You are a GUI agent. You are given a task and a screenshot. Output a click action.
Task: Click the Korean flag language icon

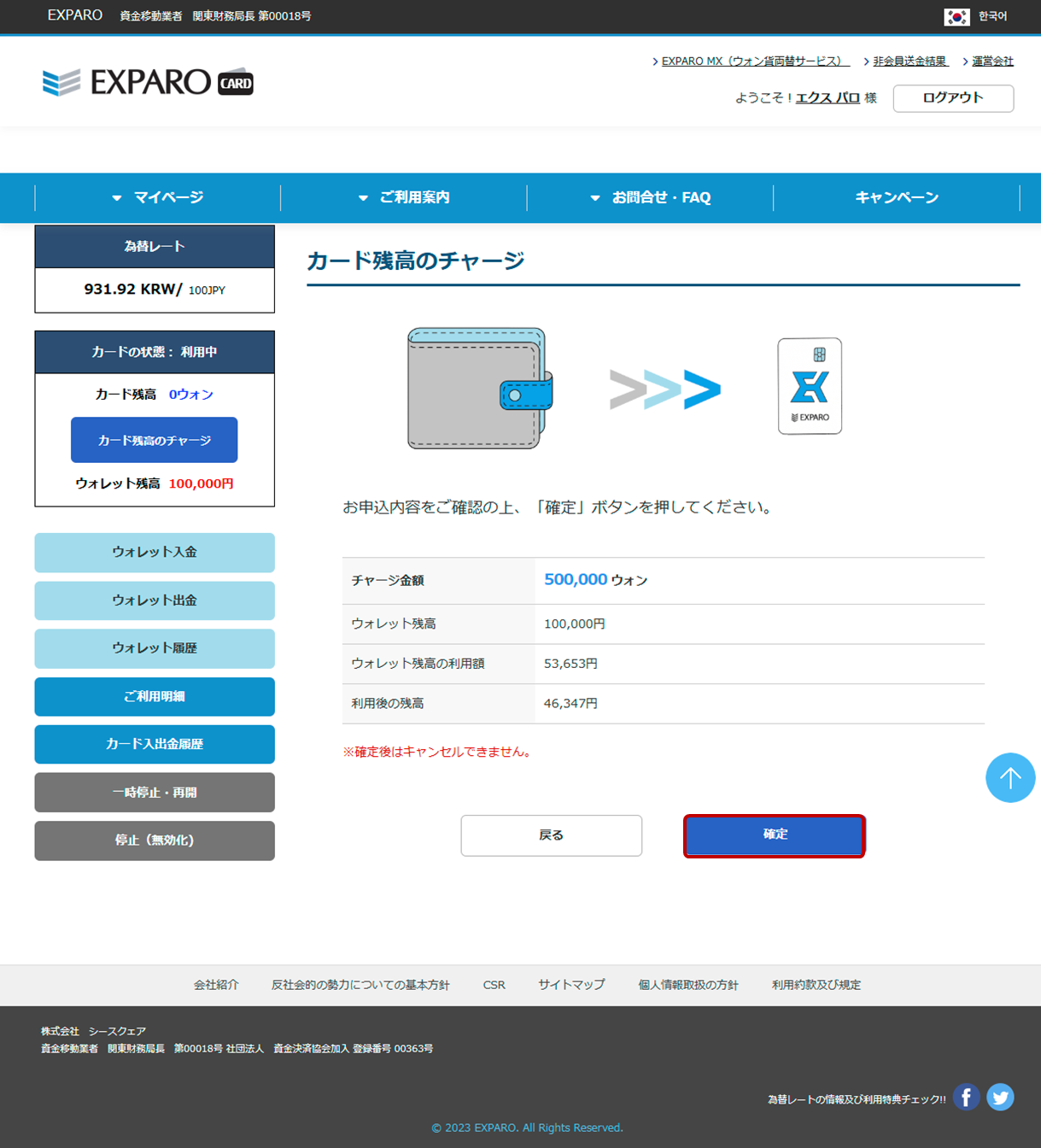[x=956, y=16]
